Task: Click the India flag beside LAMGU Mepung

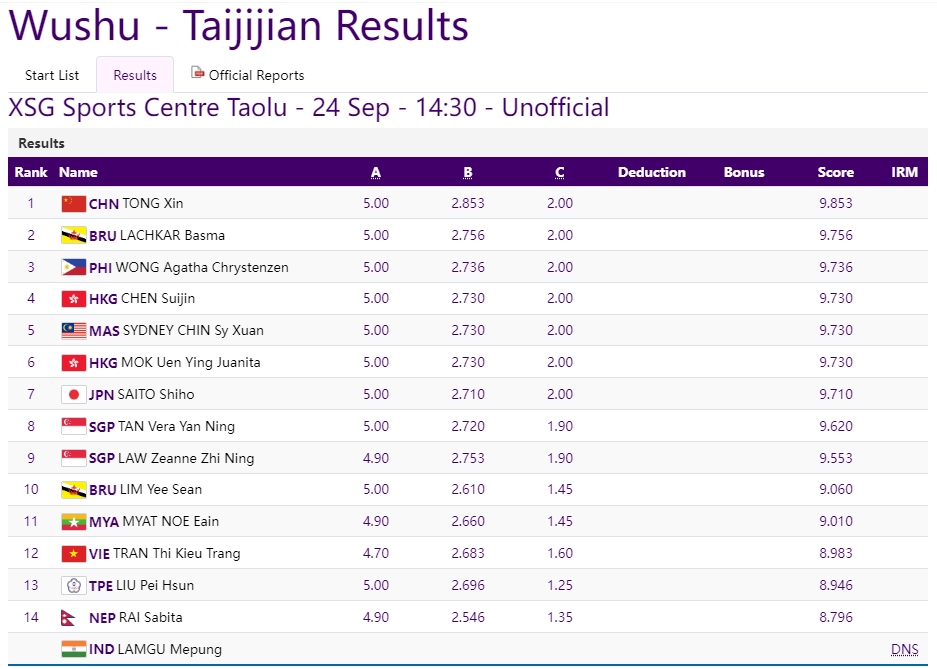Action: click(74, 649)
